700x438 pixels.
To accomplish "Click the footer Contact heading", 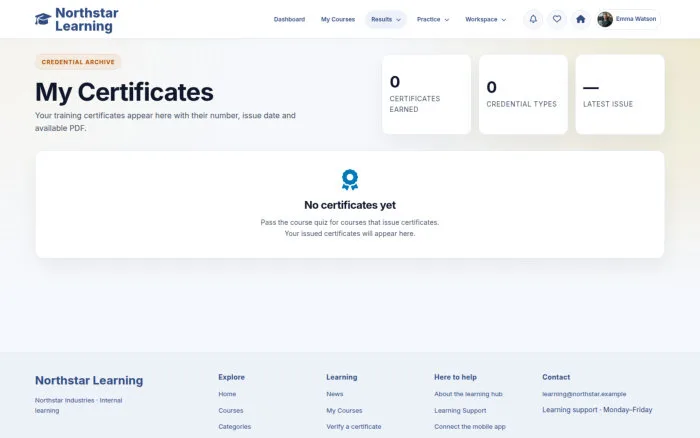I will [x=556, y=377].
